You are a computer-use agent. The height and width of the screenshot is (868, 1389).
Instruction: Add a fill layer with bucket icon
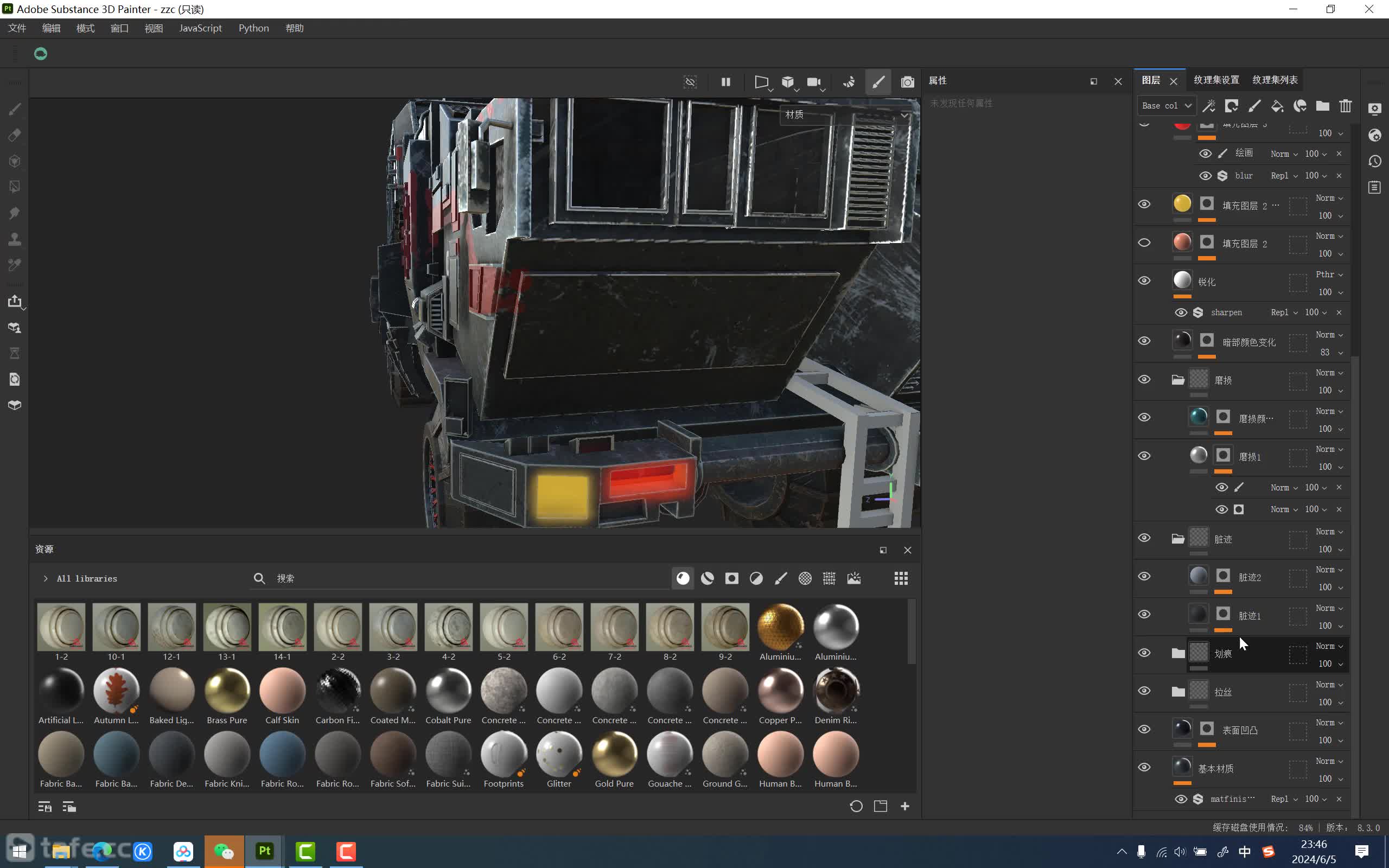click(x=1277, y=106)
